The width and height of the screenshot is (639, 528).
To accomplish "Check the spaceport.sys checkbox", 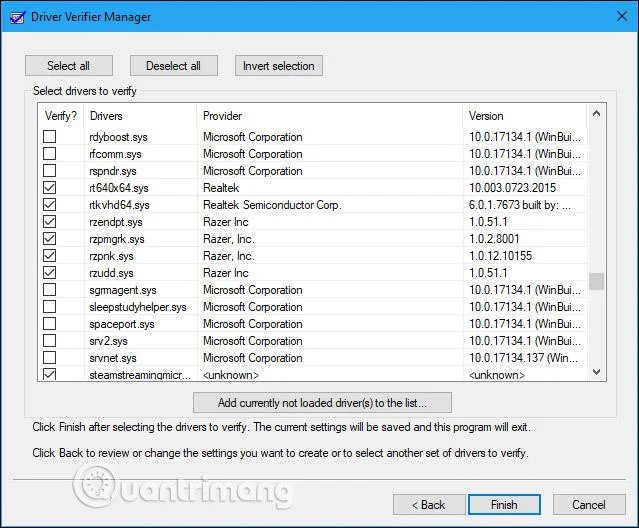I will [50, 324].
